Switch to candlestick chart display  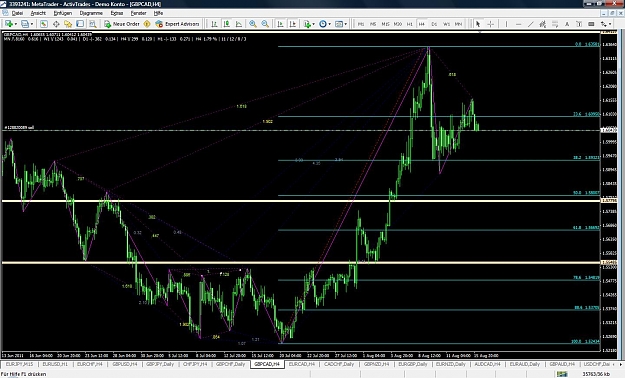(226, 24)
